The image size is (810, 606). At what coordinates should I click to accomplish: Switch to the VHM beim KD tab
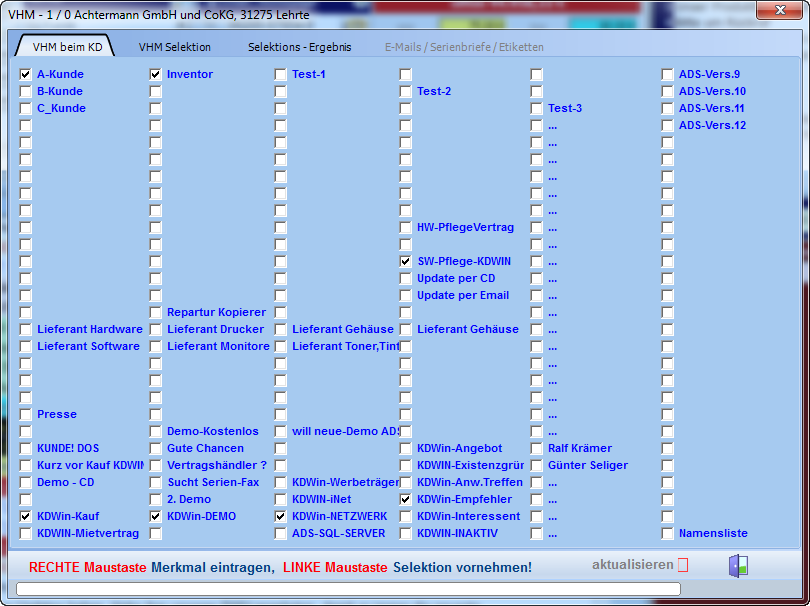click(x=67, y=47)
